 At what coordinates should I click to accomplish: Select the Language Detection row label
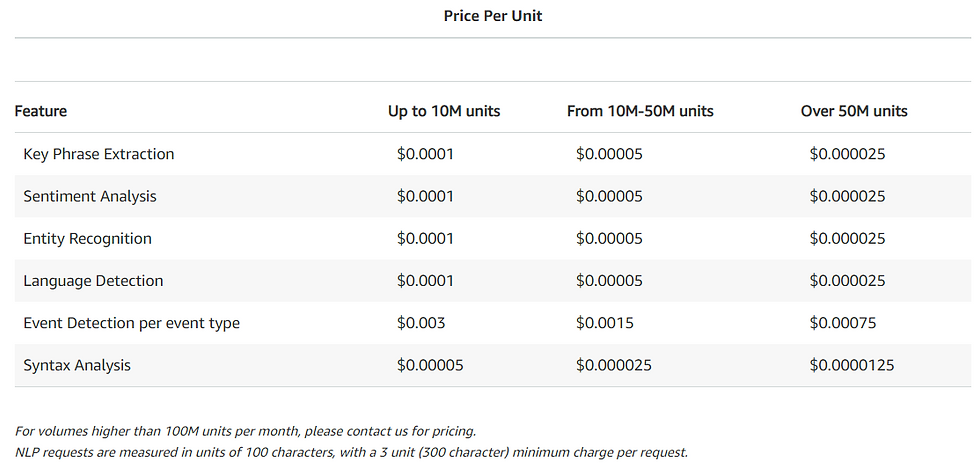[x=93, y=281]
